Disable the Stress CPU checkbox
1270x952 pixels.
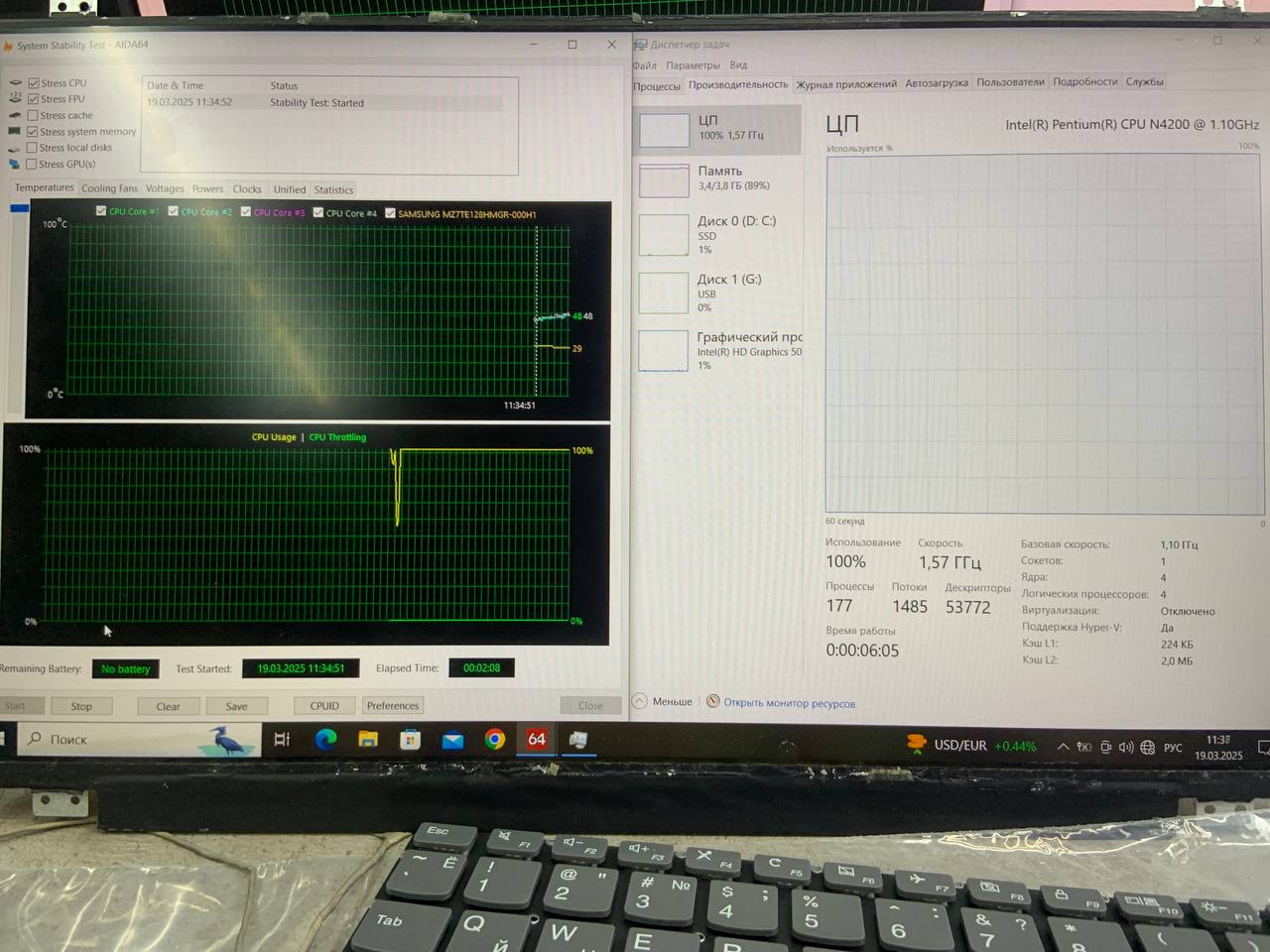pyautogui.click(x=34, y=83)
